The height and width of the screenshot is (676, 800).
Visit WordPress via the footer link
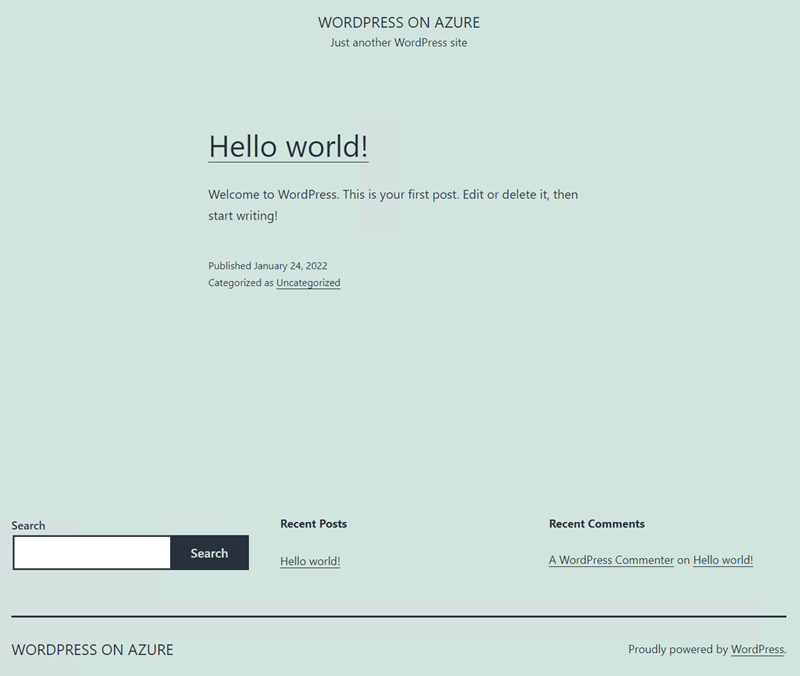(x=757, y=649)
